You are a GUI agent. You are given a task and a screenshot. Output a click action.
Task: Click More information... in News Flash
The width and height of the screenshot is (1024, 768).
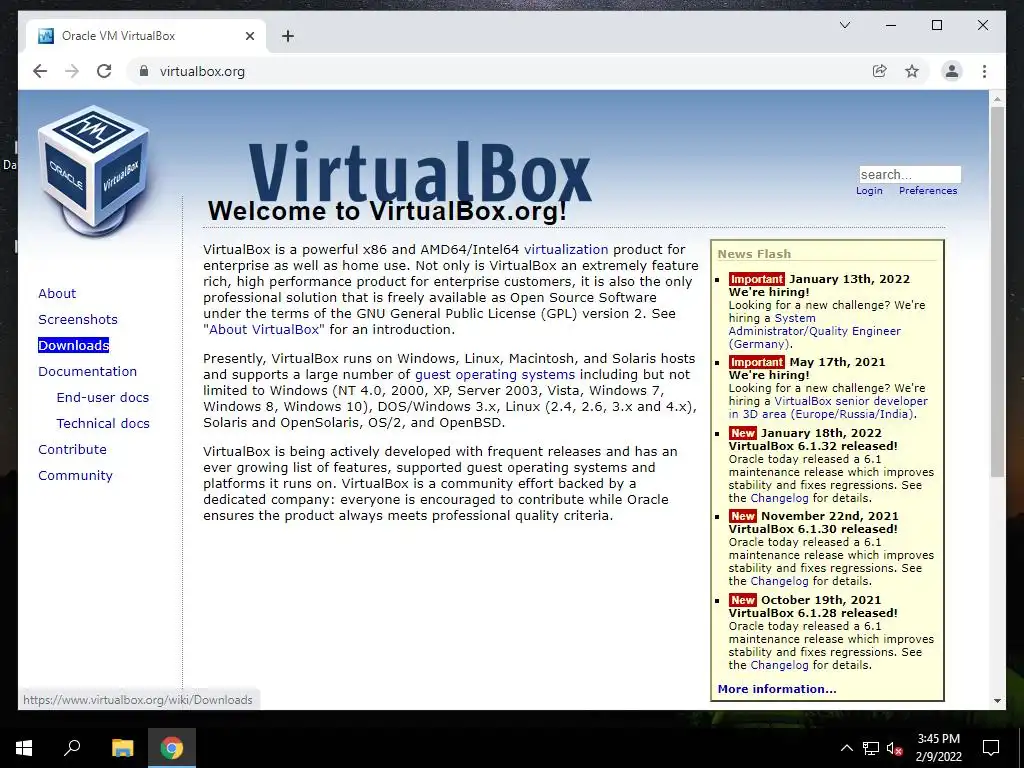[x=776, y=689]
